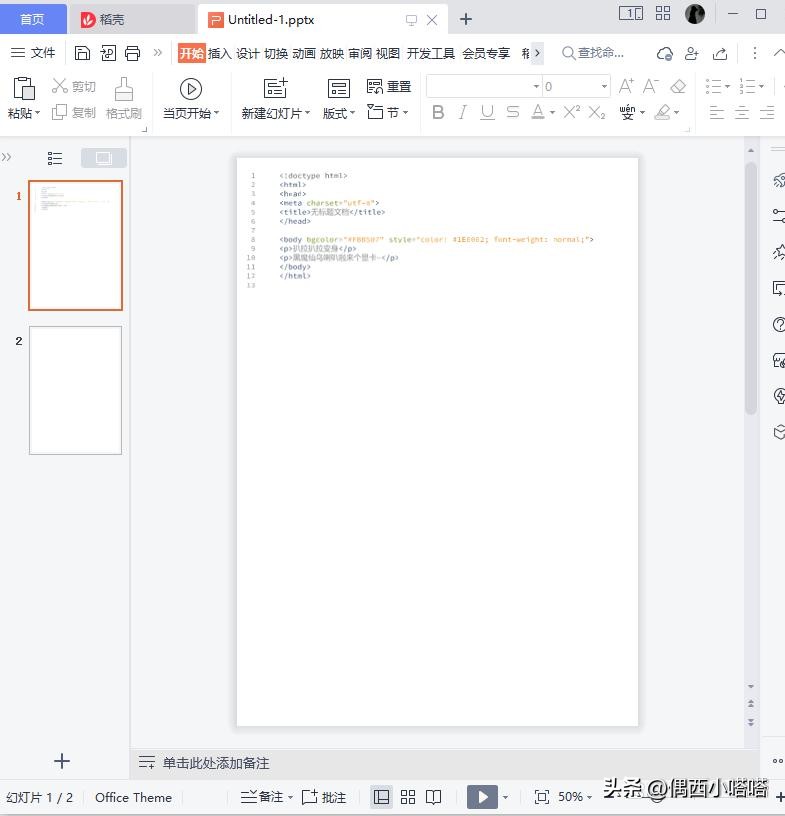Align text left
785x816 pixels.
pyautogui.click(x=717, y=112)
